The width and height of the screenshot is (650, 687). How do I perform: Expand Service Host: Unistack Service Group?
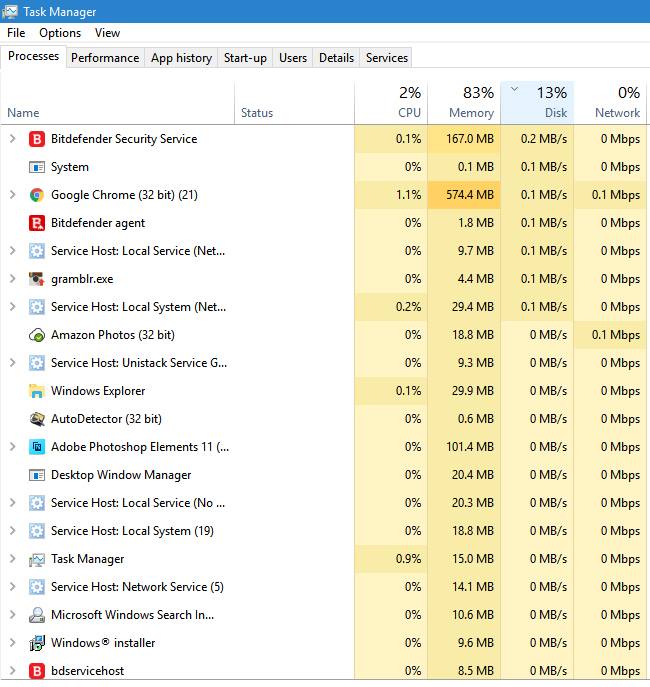point(13,363)
